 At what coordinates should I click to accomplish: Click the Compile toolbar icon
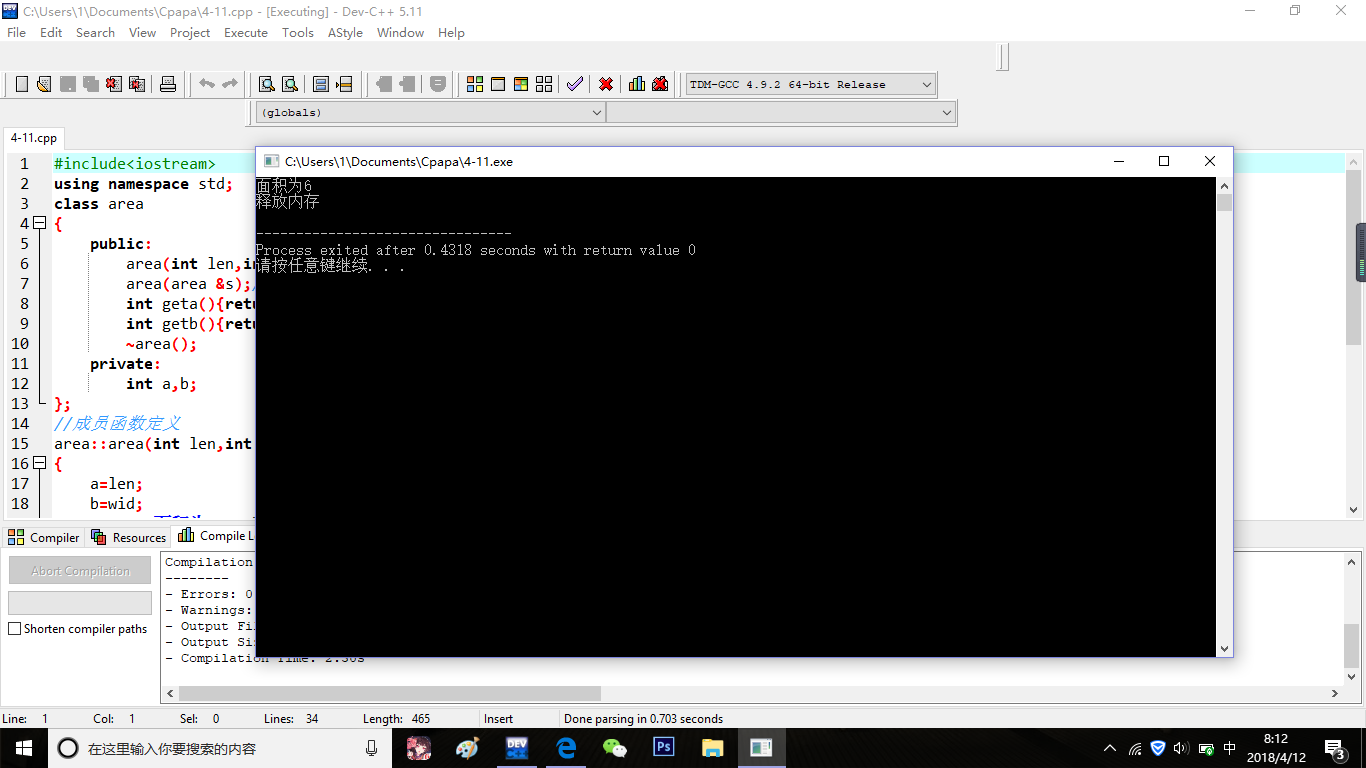click(x=475, y=84)
